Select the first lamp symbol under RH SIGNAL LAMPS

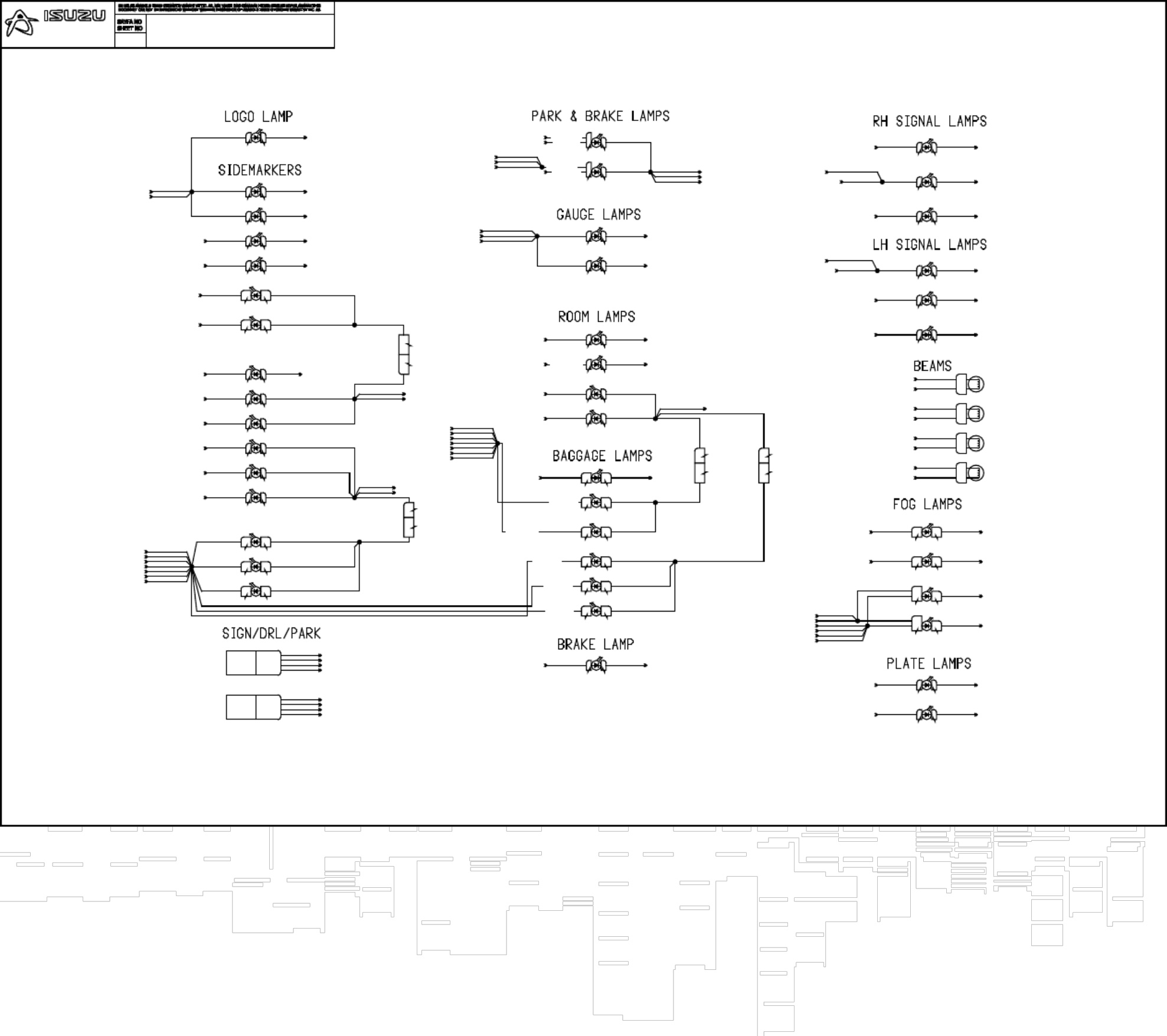click(926, 147)
